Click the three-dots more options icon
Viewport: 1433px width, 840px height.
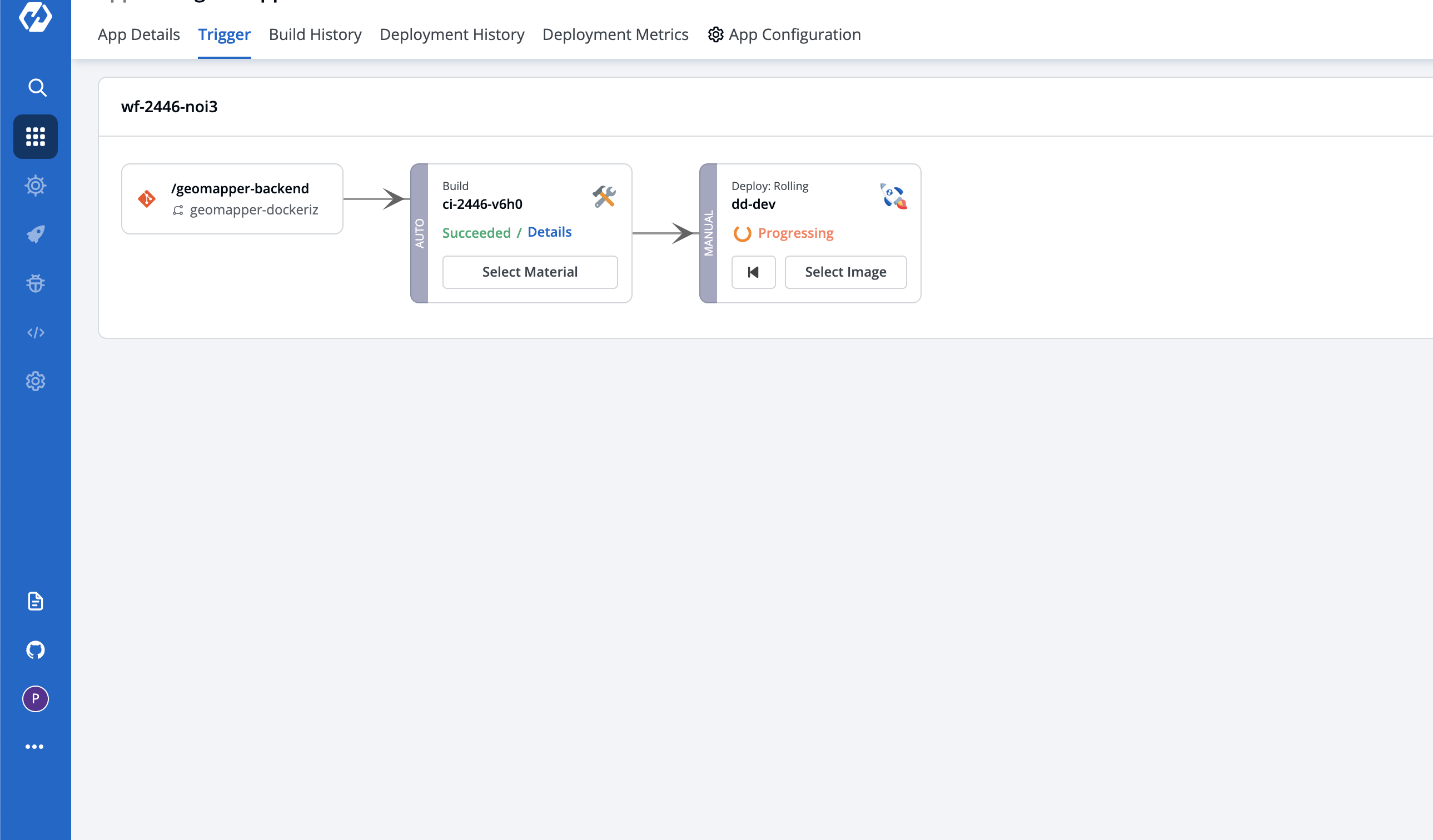point(34,747)
